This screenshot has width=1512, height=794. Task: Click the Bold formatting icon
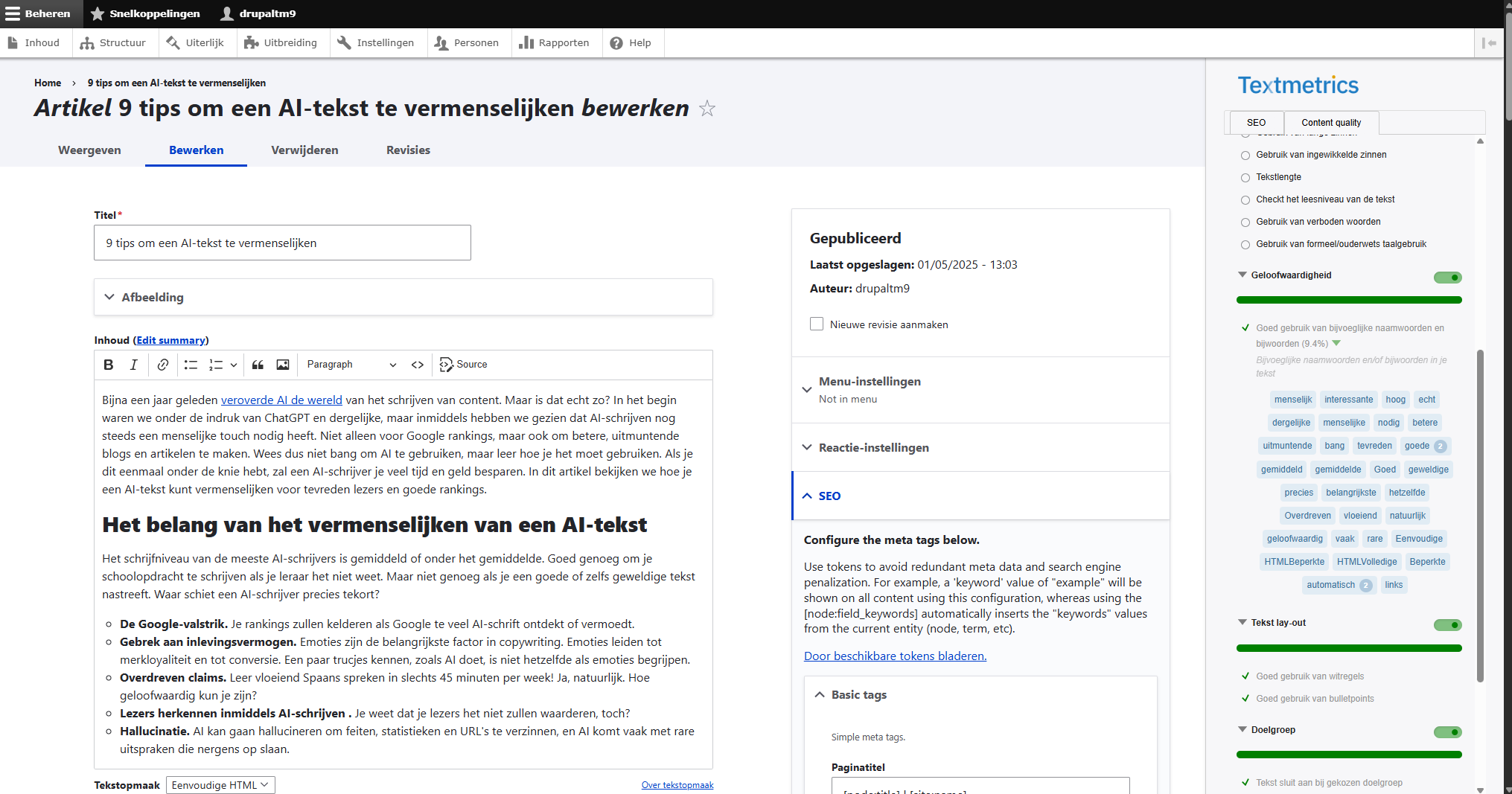(x=109, y=365)
